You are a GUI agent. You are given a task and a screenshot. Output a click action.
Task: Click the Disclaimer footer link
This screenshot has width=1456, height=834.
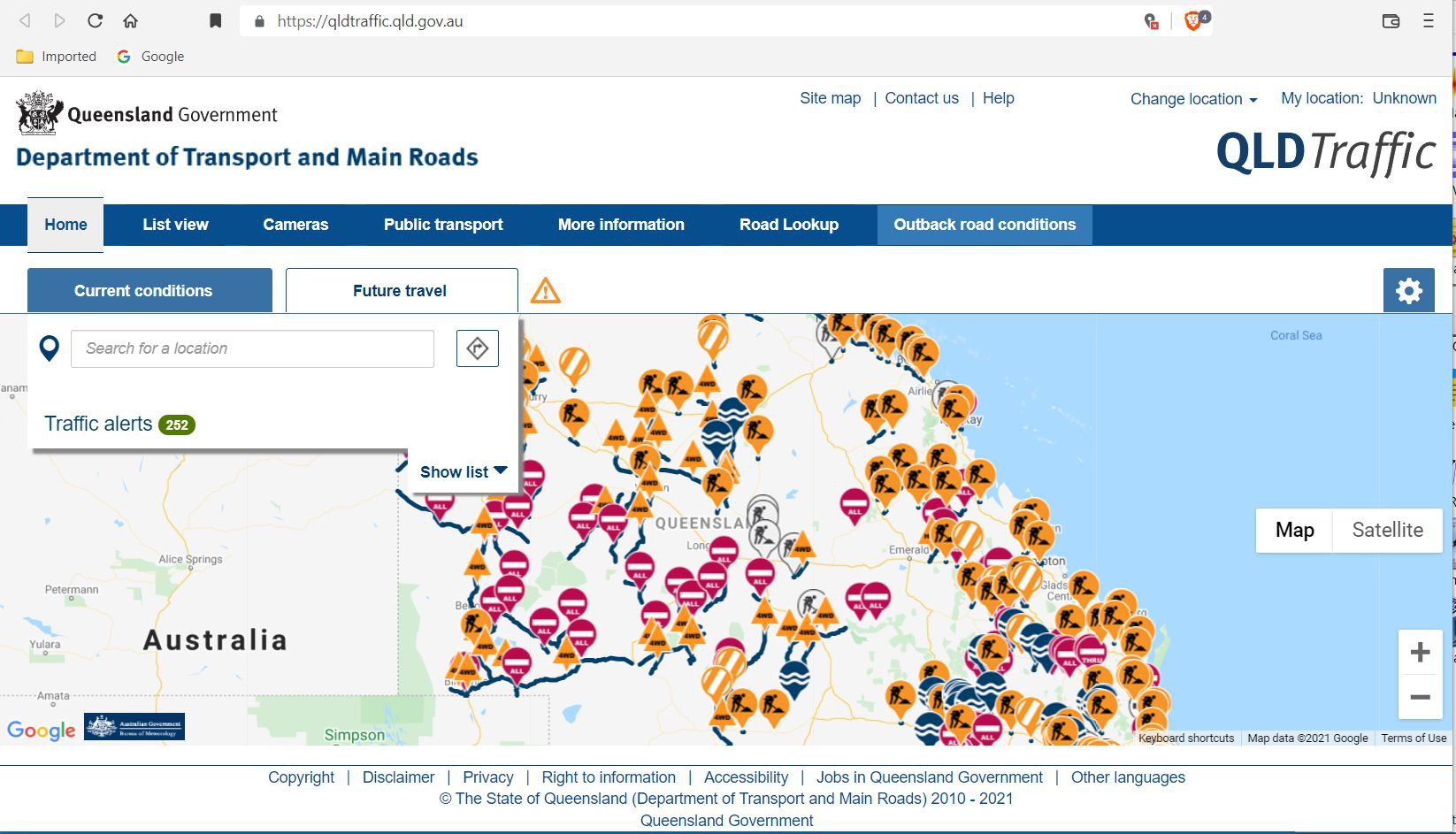point(398,777)
